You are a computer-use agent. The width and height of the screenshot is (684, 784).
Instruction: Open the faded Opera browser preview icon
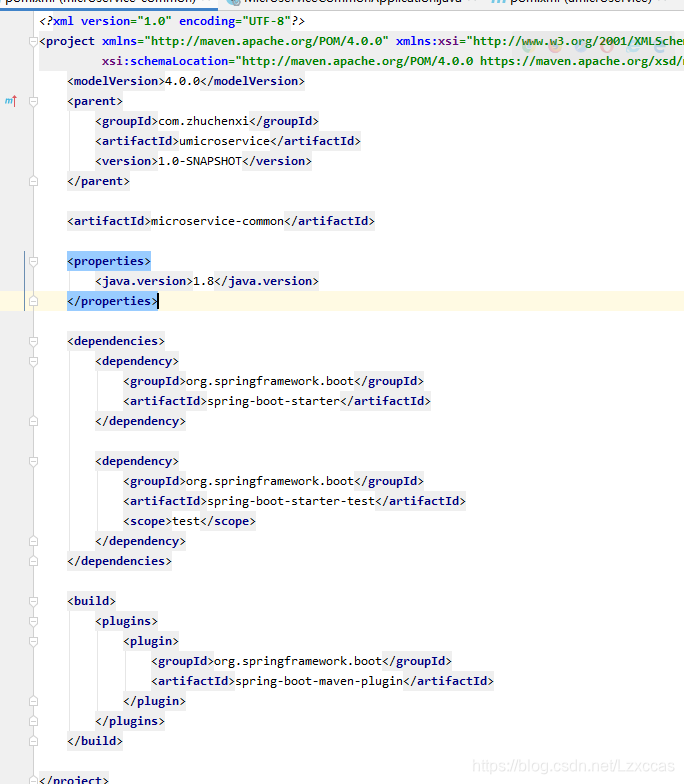[x=607, y=47]
